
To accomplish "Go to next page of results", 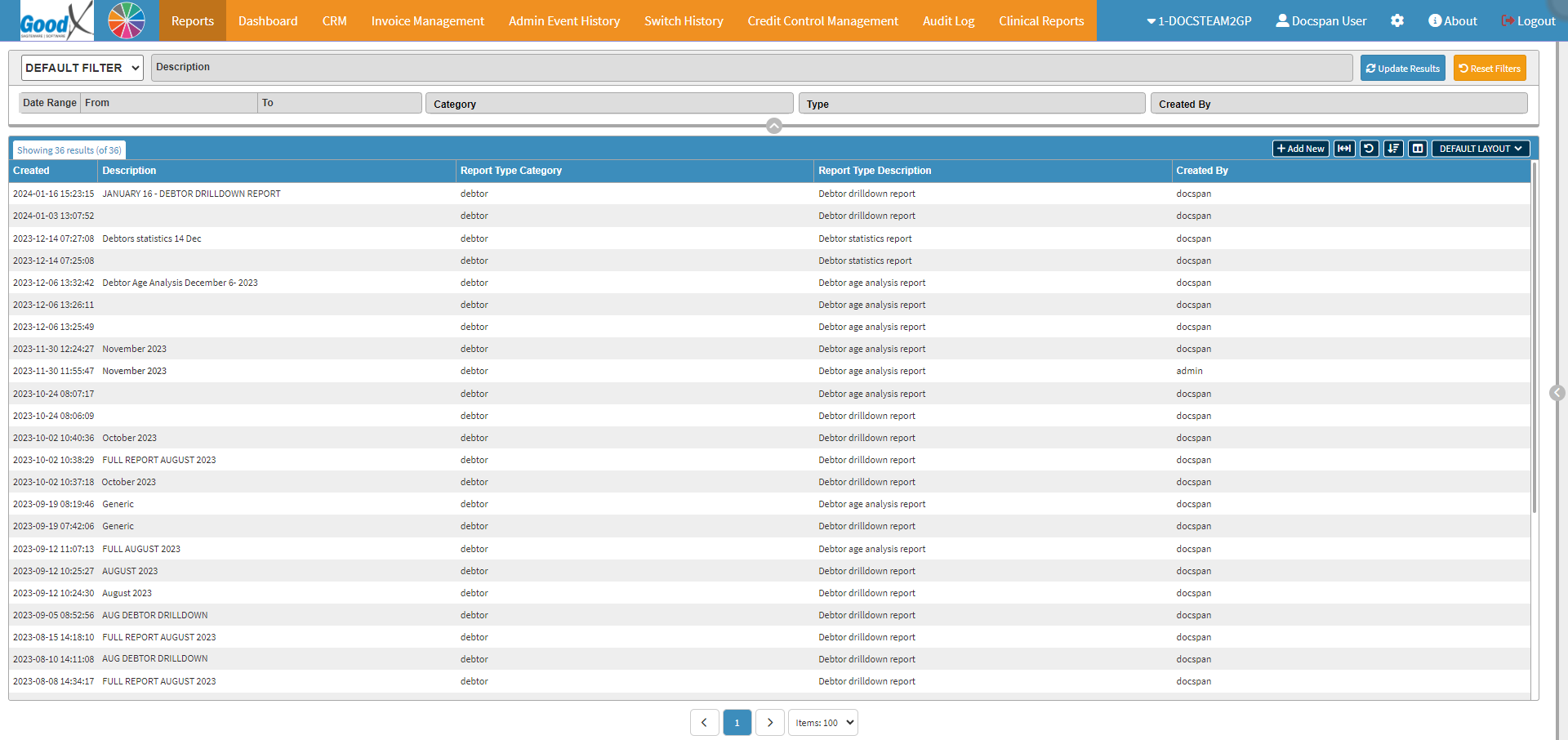I will pyautogui.click(x=769, y=723).
